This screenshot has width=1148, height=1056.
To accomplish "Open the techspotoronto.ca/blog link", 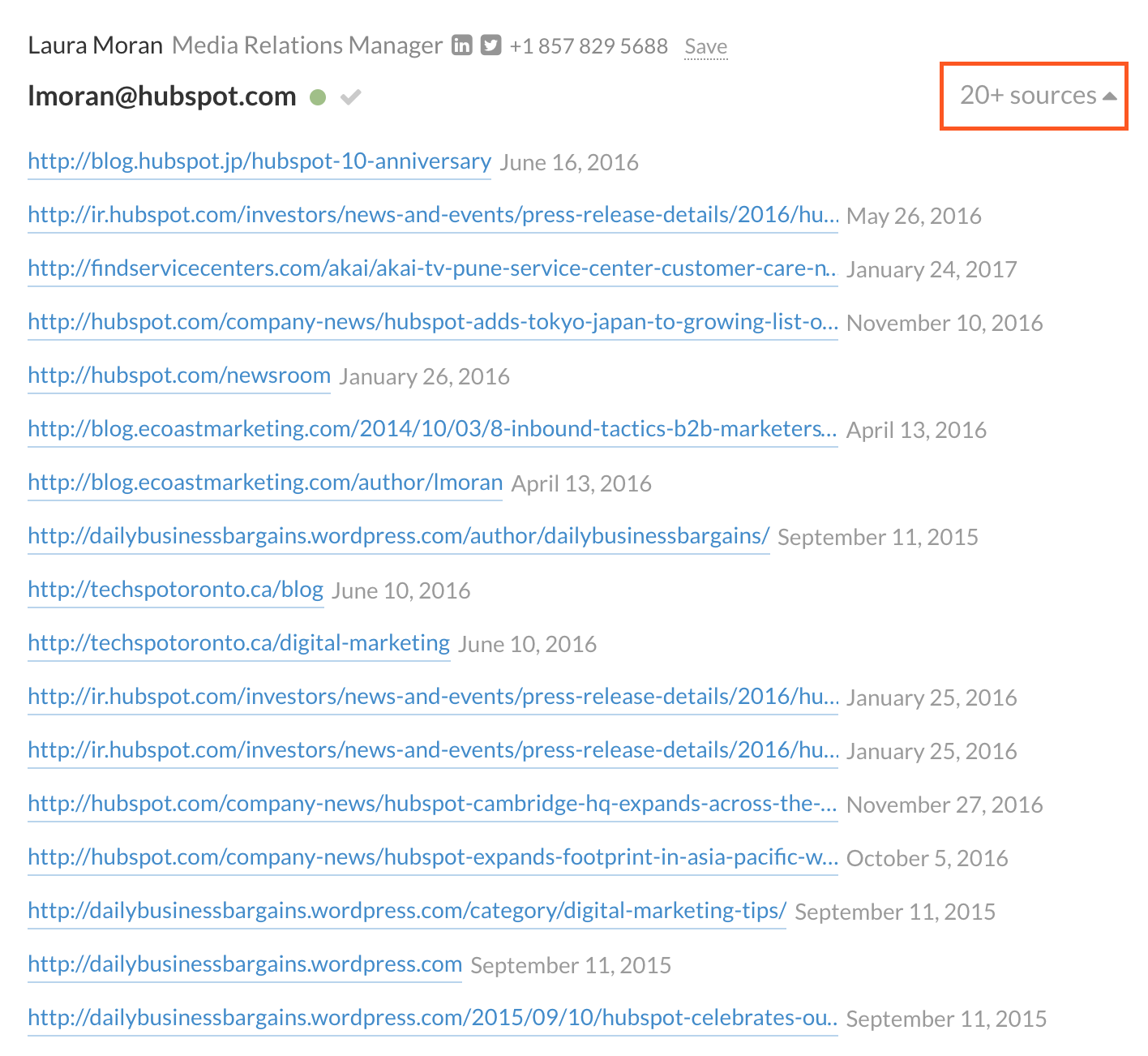I will pos(176,590).
